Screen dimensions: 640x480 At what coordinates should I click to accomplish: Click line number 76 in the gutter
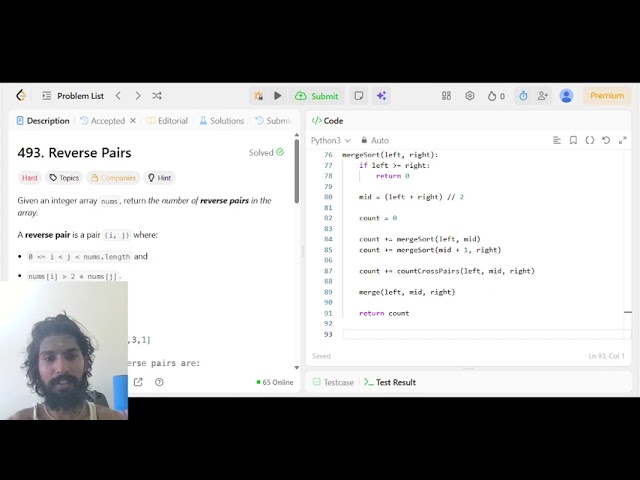point(328,155)
